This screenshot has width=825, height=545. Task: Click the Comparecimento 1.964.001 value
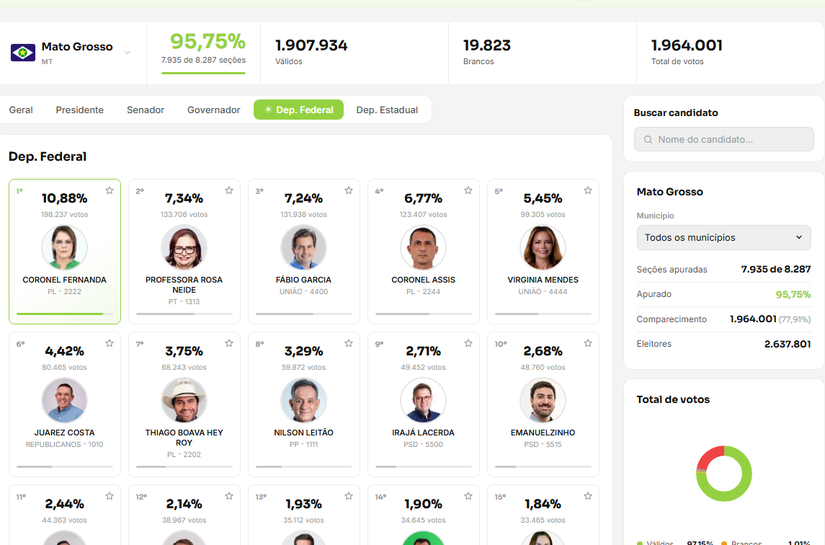point(753,319)
